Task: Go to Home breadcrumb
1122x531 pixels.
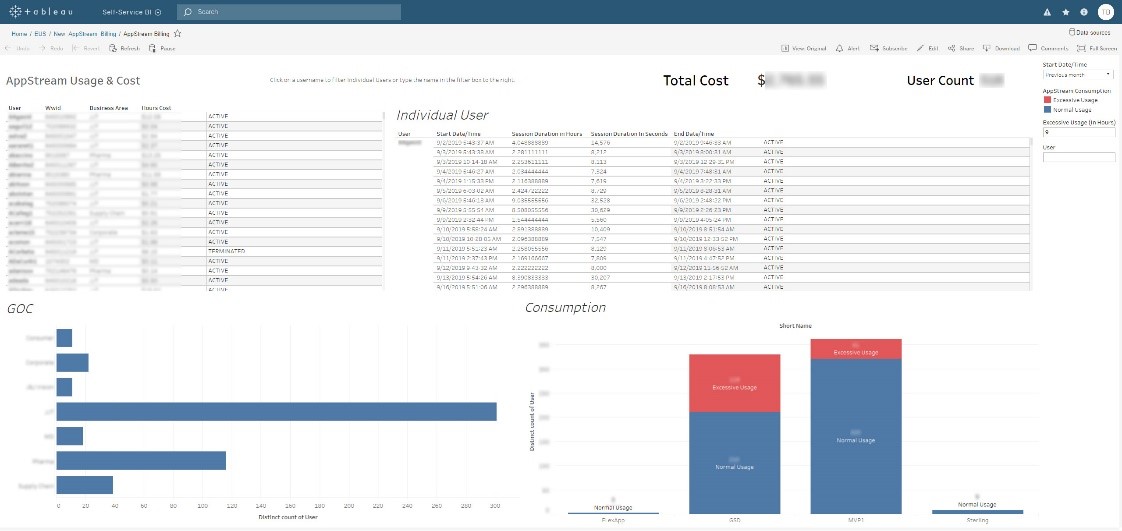Action: click(x=19, y=34)
